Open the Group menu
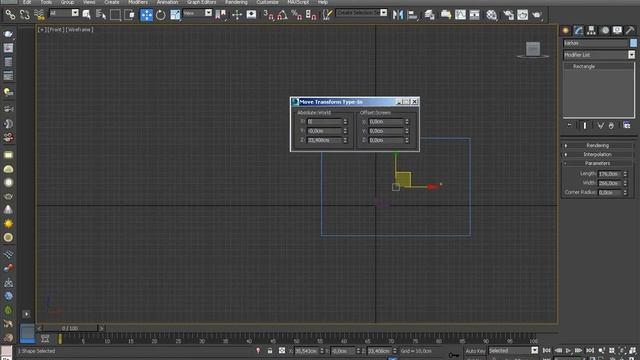 67,2
